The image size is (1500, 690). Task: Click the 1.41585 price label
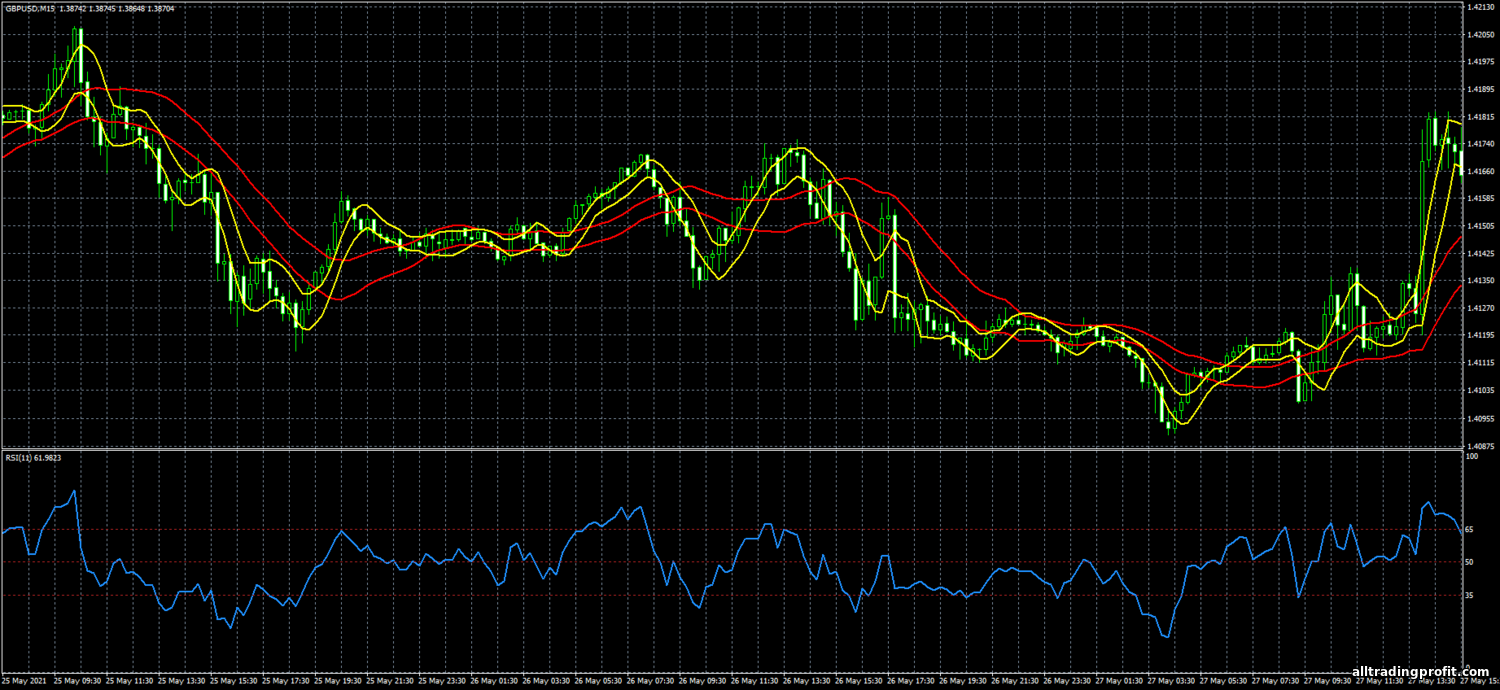(x=1481, y=199)
